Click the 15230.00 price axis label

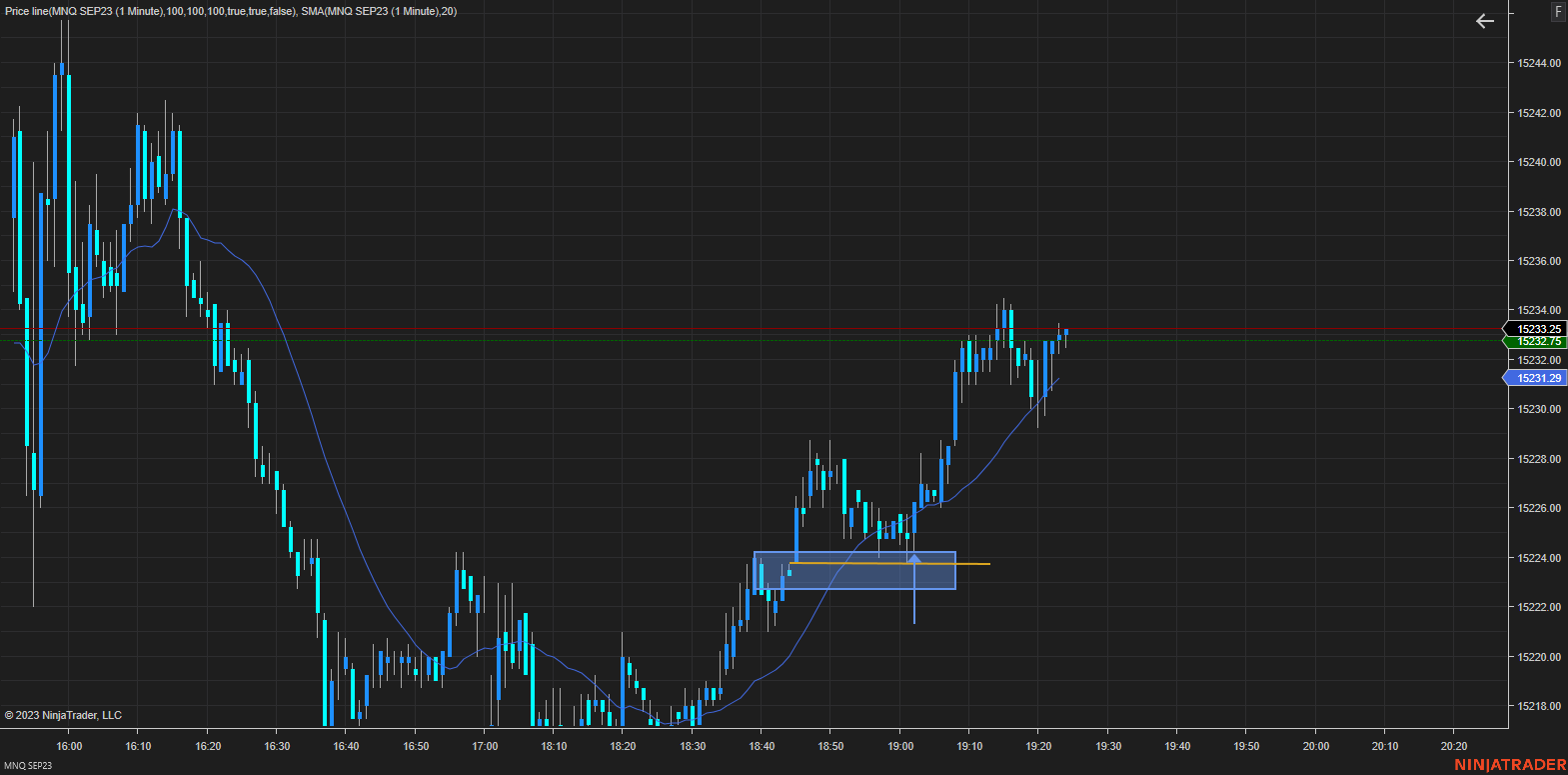[1539, 409]
